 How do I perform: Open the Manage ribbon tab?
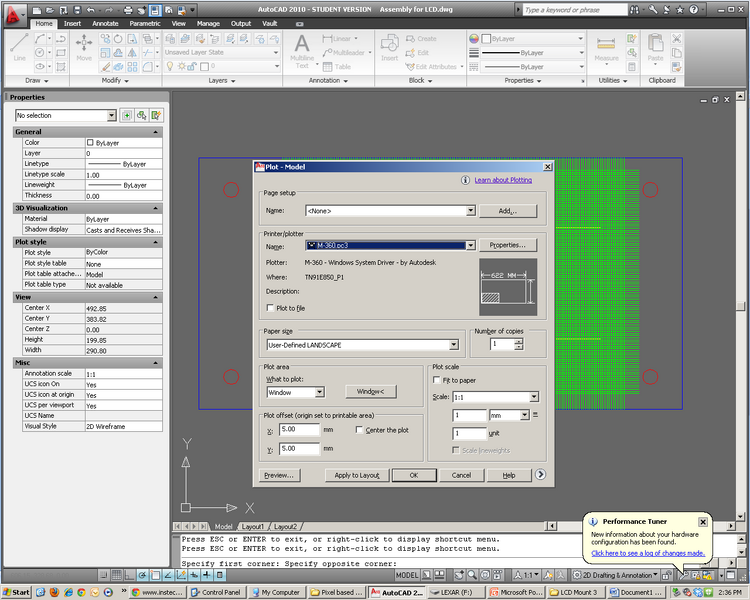(x=208, y=23)
